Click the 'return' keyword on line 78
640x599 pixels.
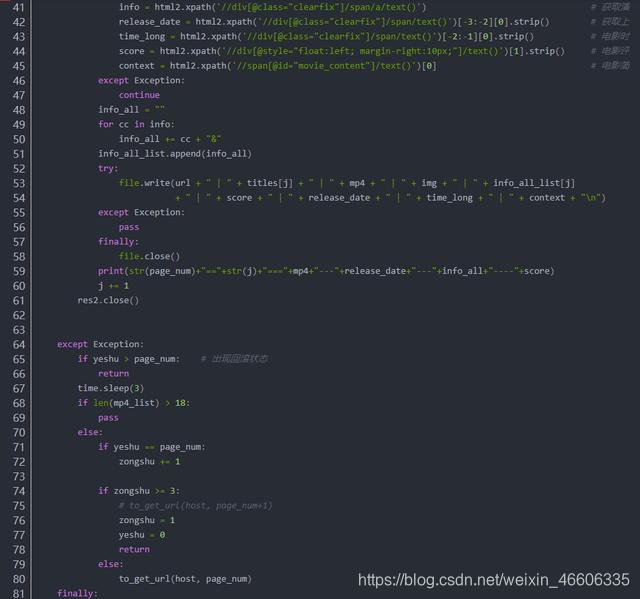coord(134,550)
